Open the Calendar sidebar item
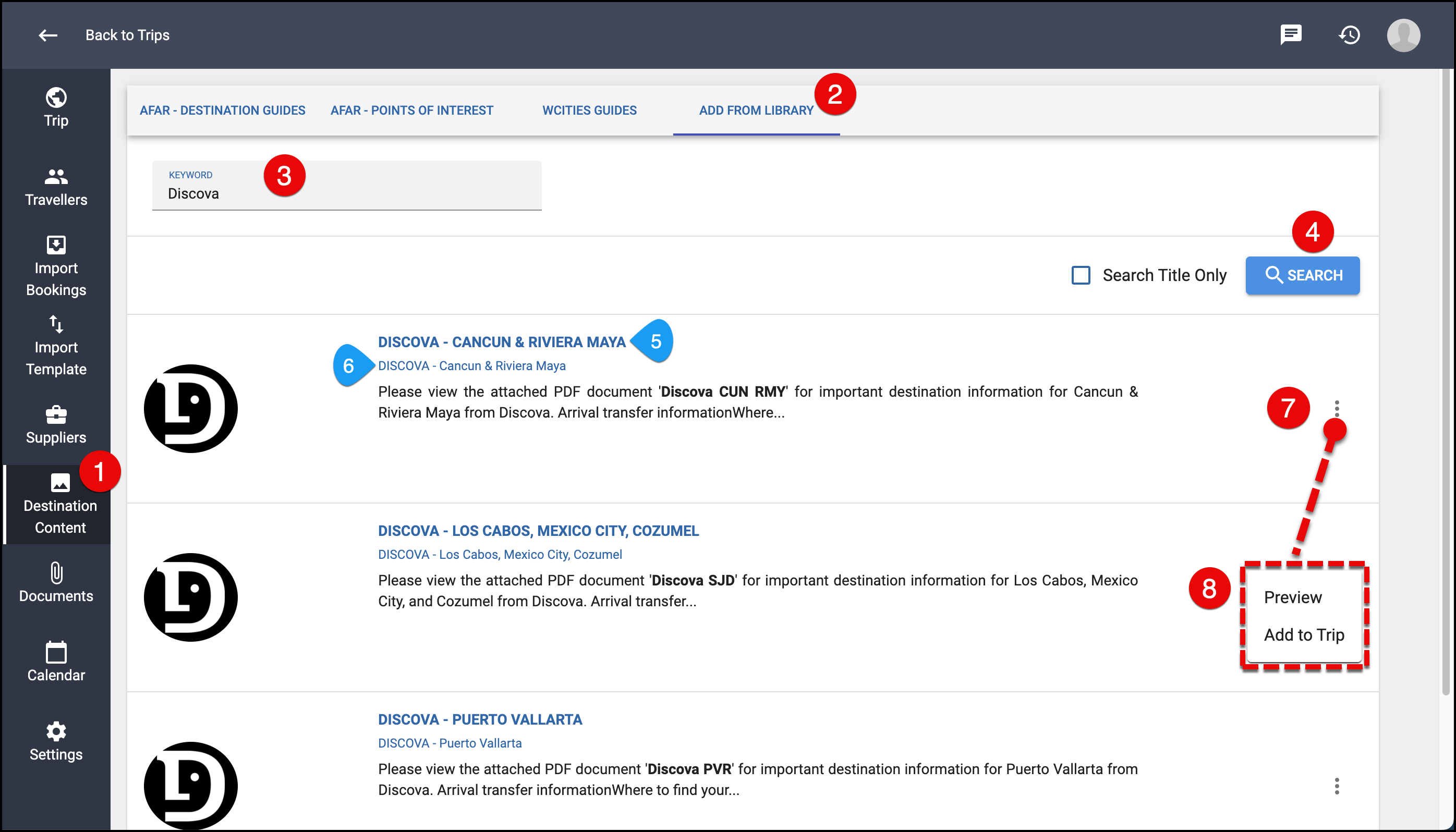 56,662
